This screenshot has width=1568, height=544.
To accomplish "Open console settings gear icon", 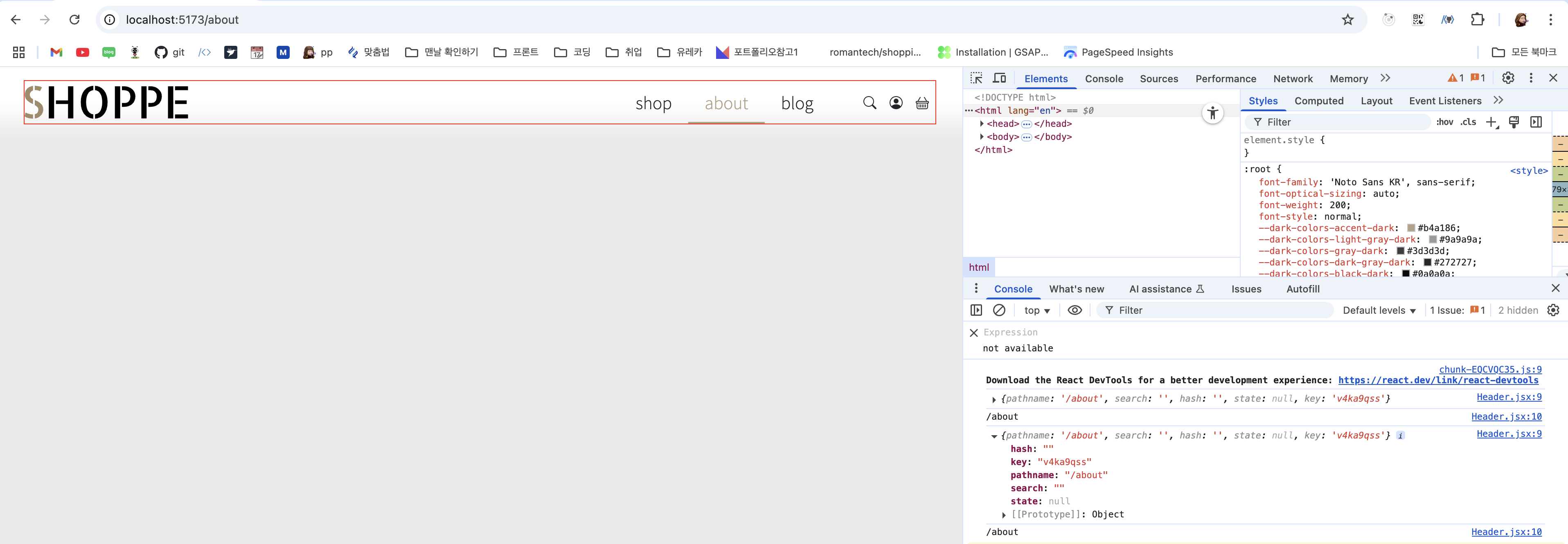I will 1553,310.
